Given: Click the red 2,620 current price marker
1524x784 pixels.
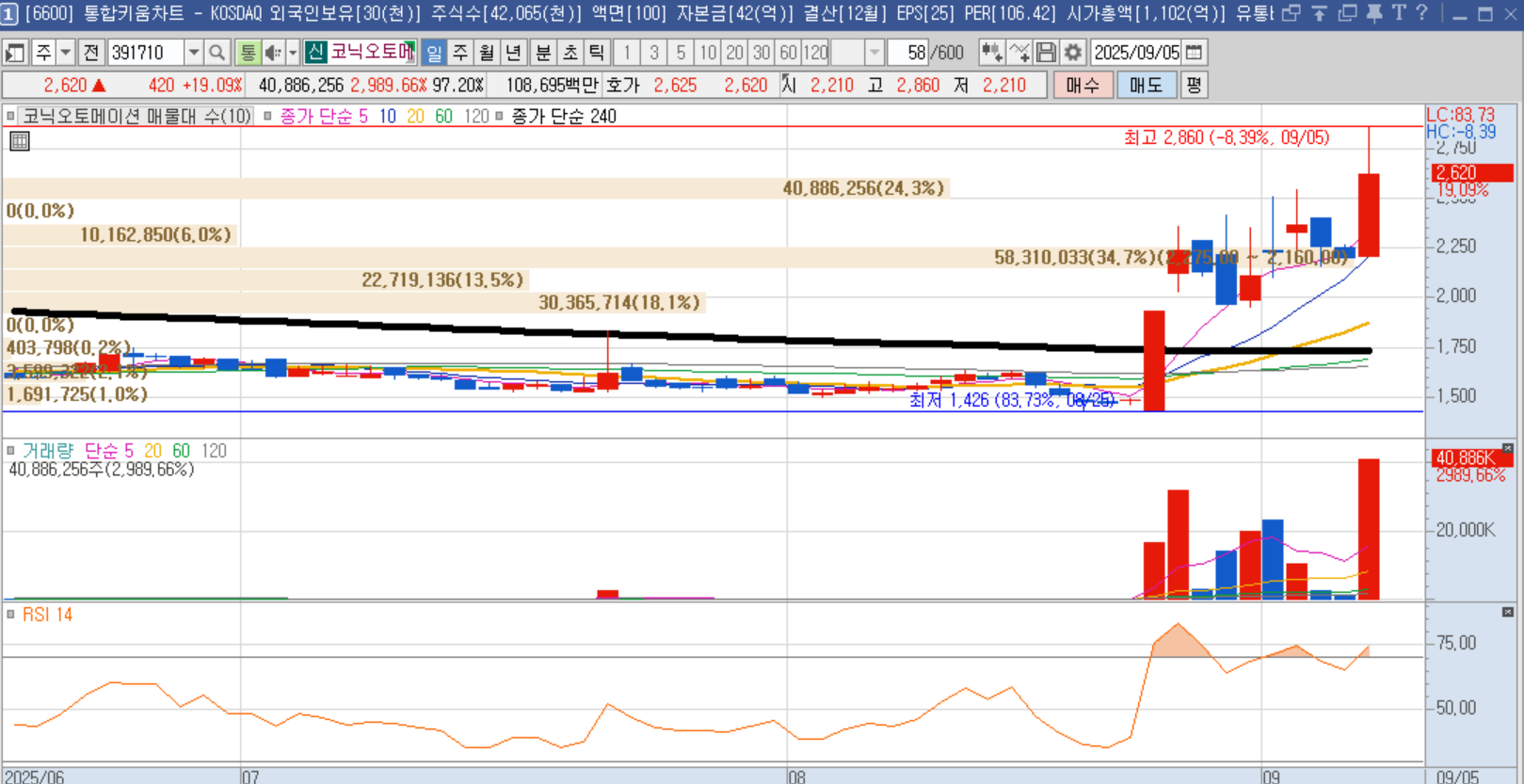Looking at the screenshot, I should [1472, 173].
